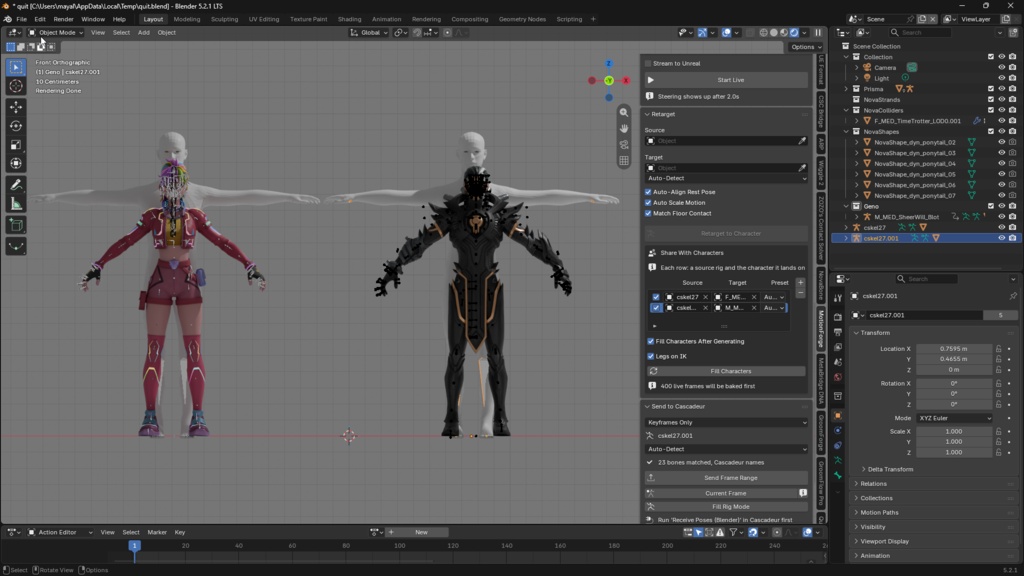Select the Cursor tool
The width and height of the screenshot is (1024, 576).
click(16, 86)
